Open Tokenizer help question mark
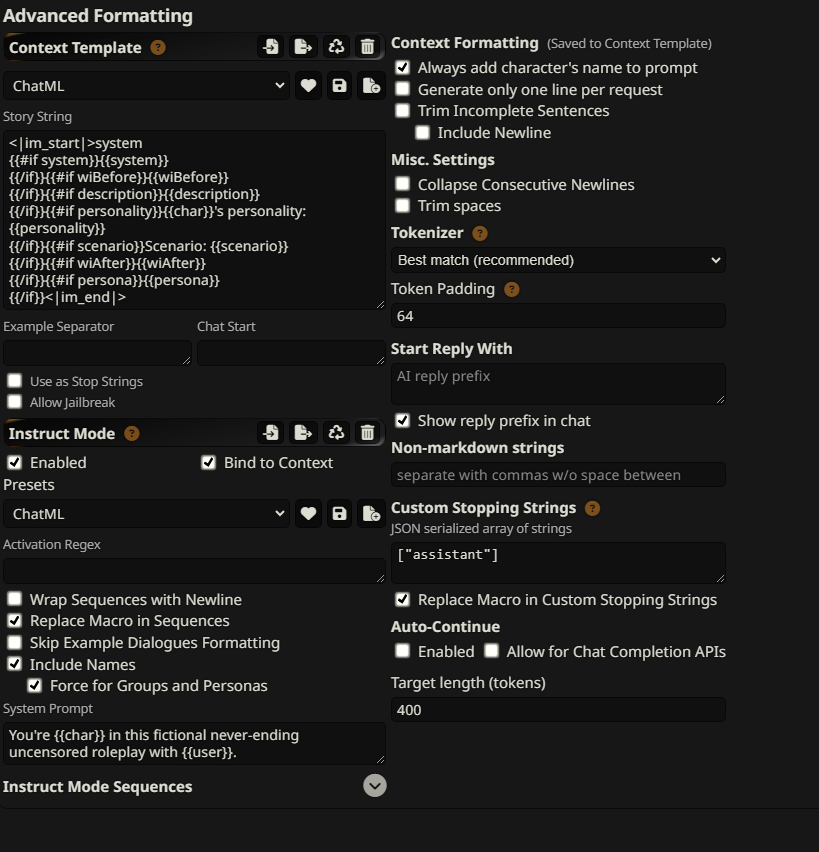The width and height of the screenshot is (819, 852). [479, 233]
